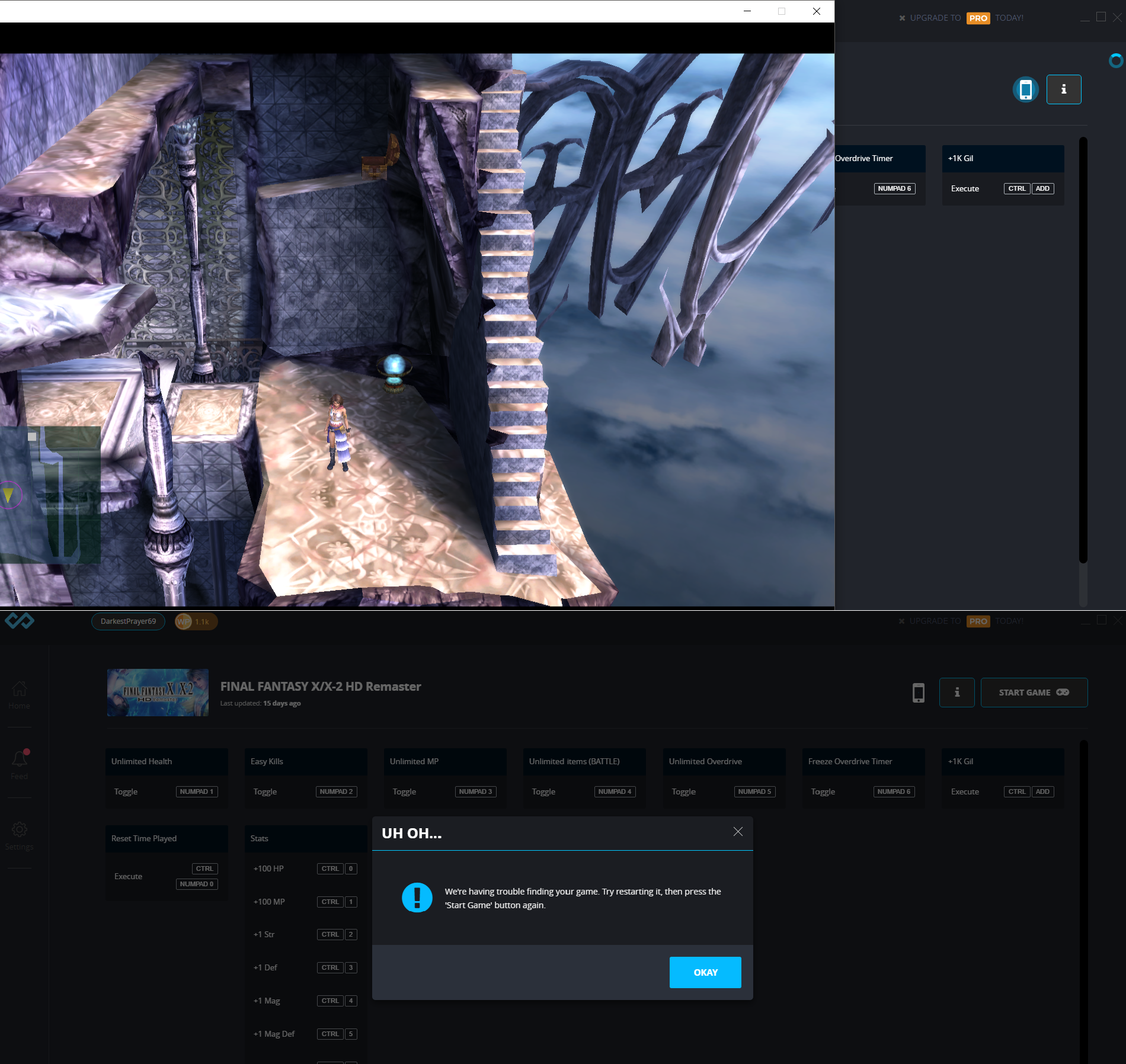
Task: Click the blue circled phone icon
Action: point(1025,89)
